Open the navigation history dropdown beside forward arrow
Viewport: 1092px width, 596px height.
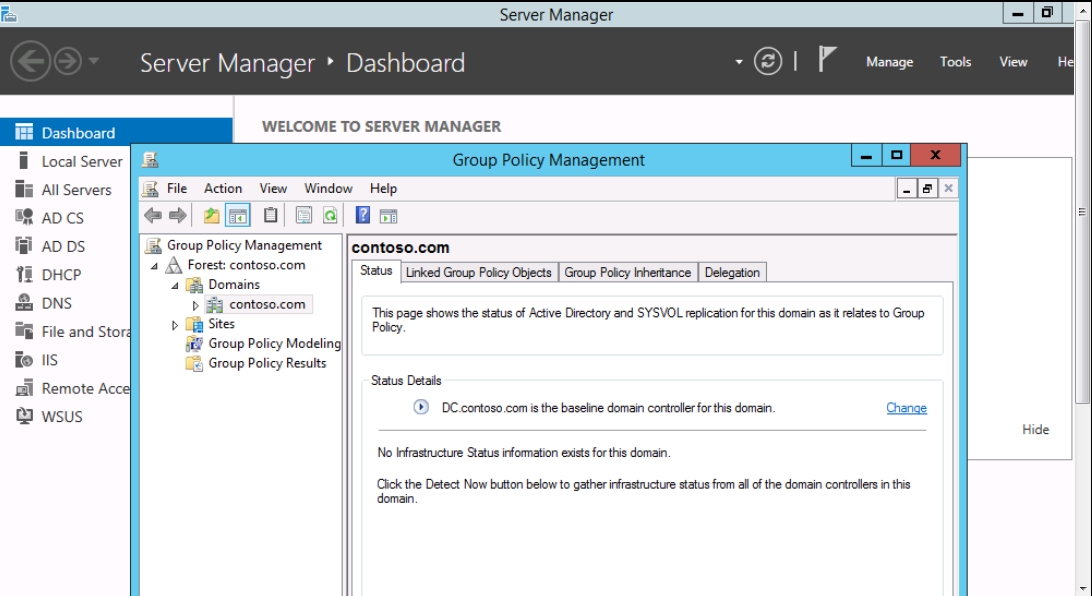point(93,61)
